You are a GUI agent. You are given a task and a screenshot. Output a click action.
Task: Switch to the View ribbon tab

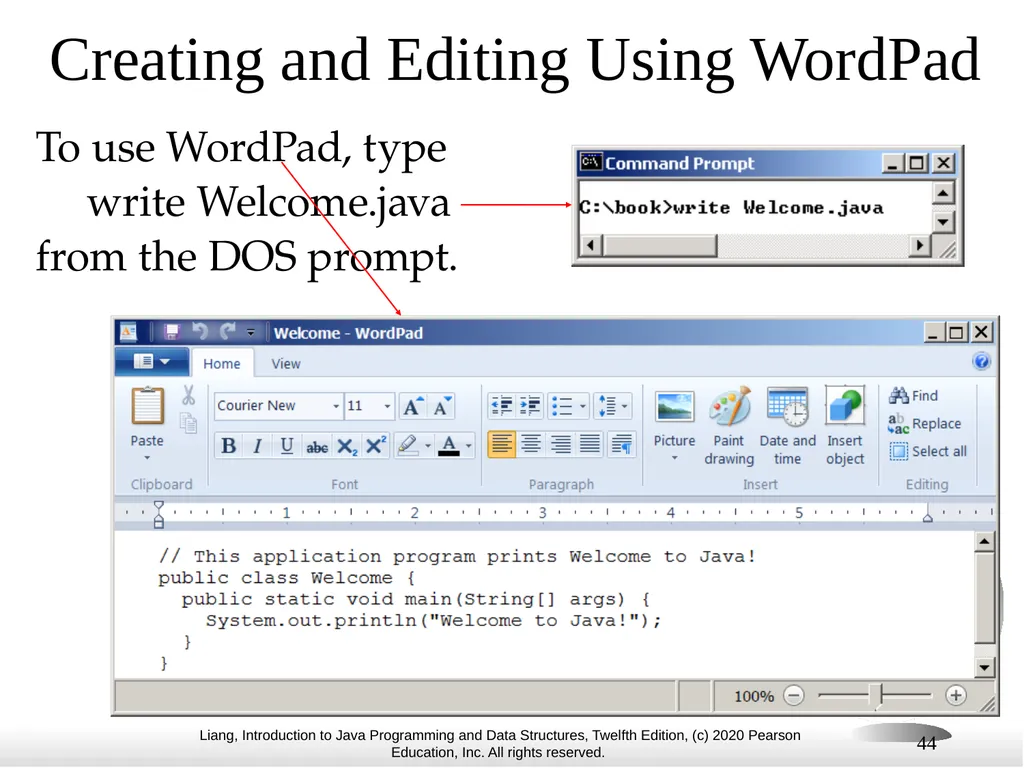[285, 364]
